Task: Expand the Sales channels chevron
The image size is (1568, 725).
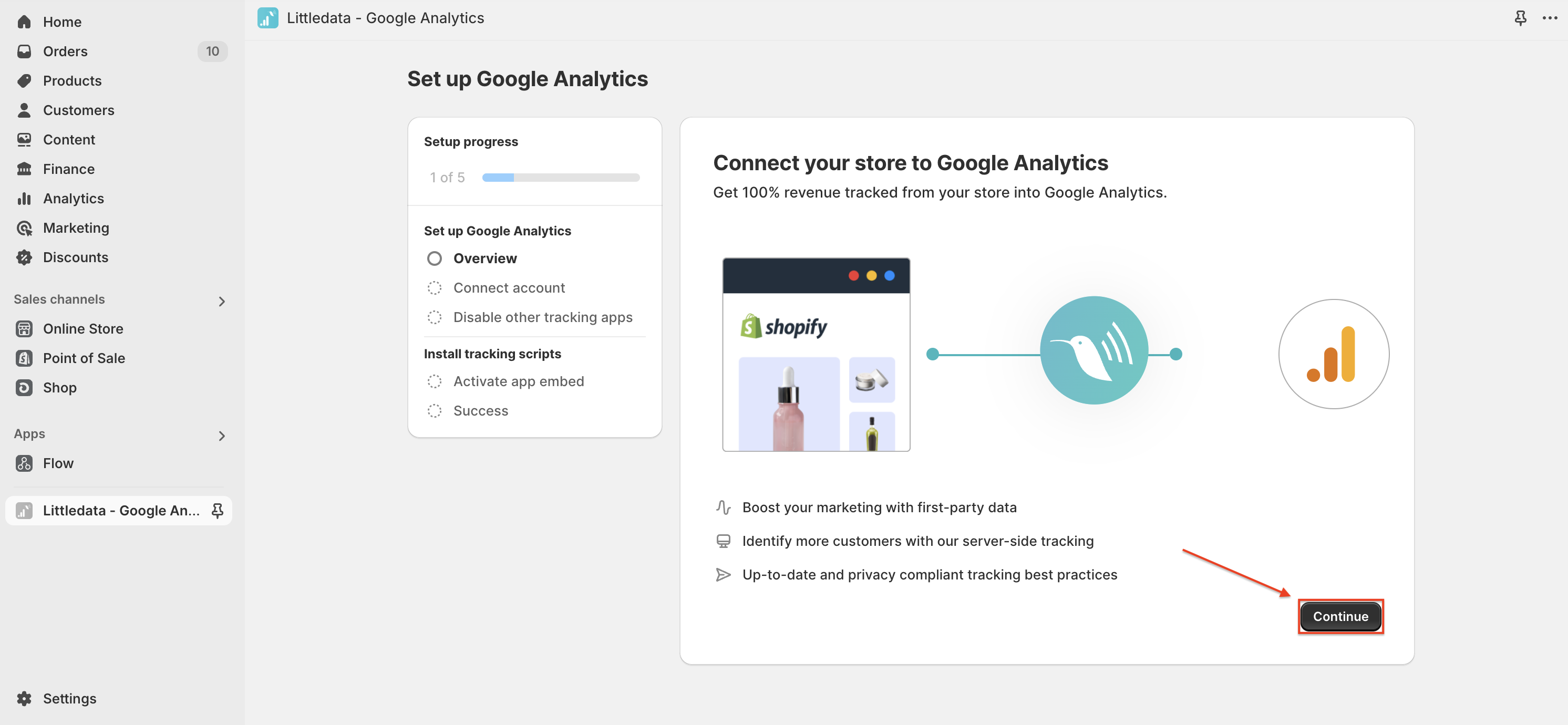Action: pyautogui.click(x=222, y=302)
